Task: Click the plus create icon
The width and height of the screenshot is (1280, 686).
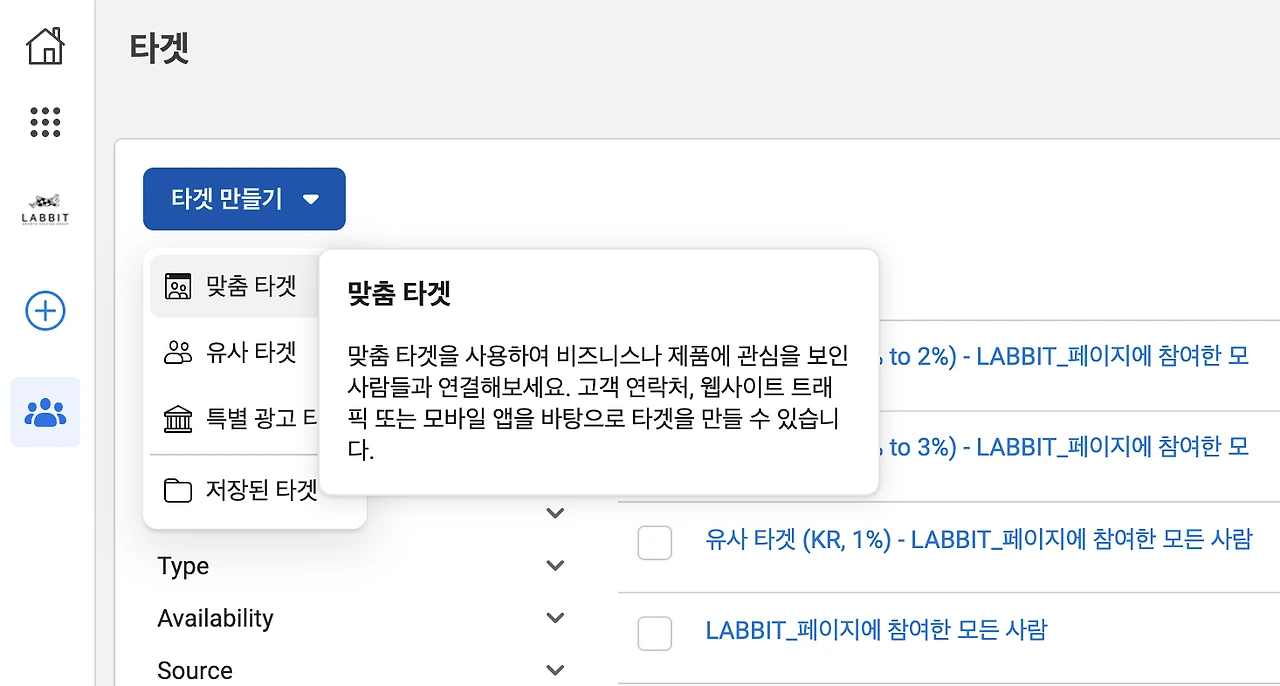Action: point(45,311)
